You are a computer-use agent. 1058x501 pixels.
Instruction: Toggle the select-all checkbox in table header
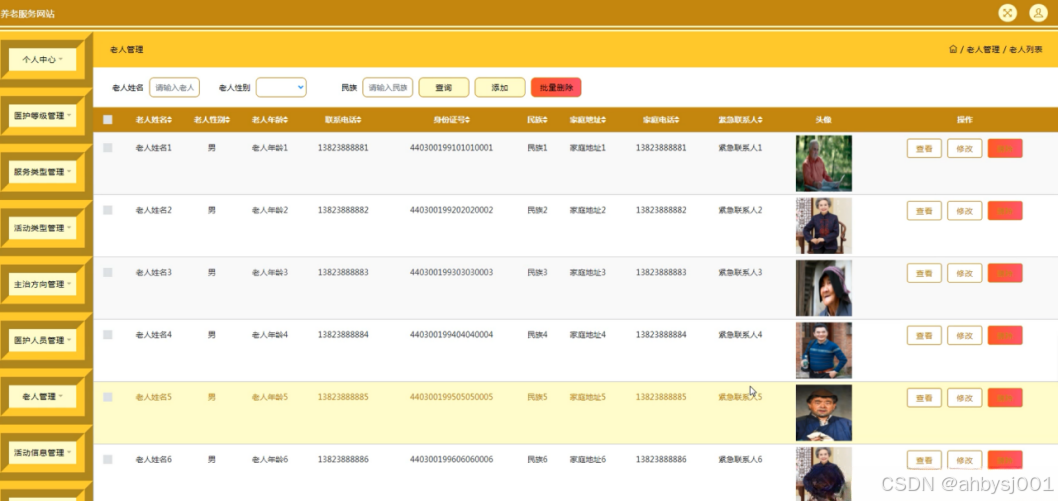(108, 120)
